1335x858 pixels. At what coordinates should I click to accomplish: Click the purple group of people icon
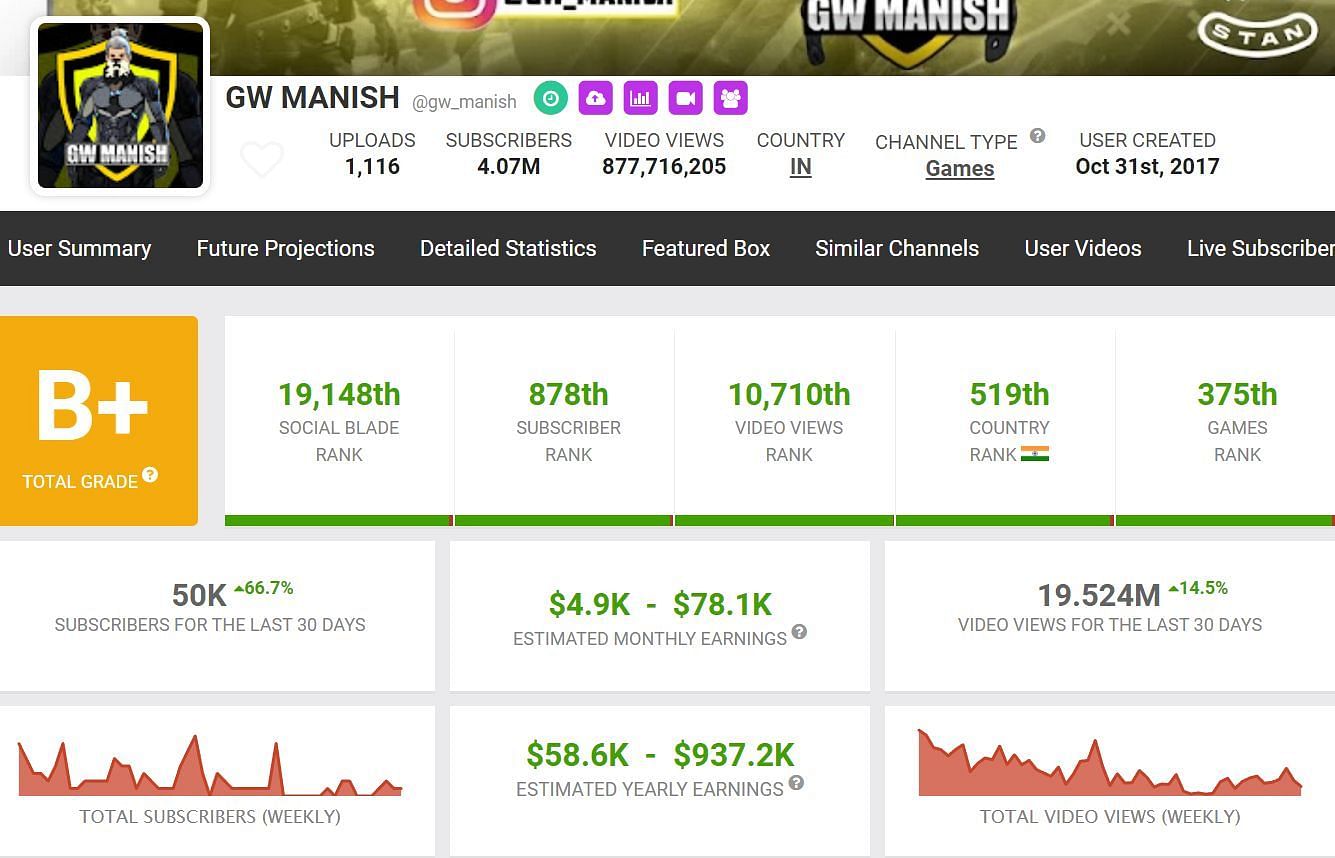pyautogui.click(x=731, y=98)
